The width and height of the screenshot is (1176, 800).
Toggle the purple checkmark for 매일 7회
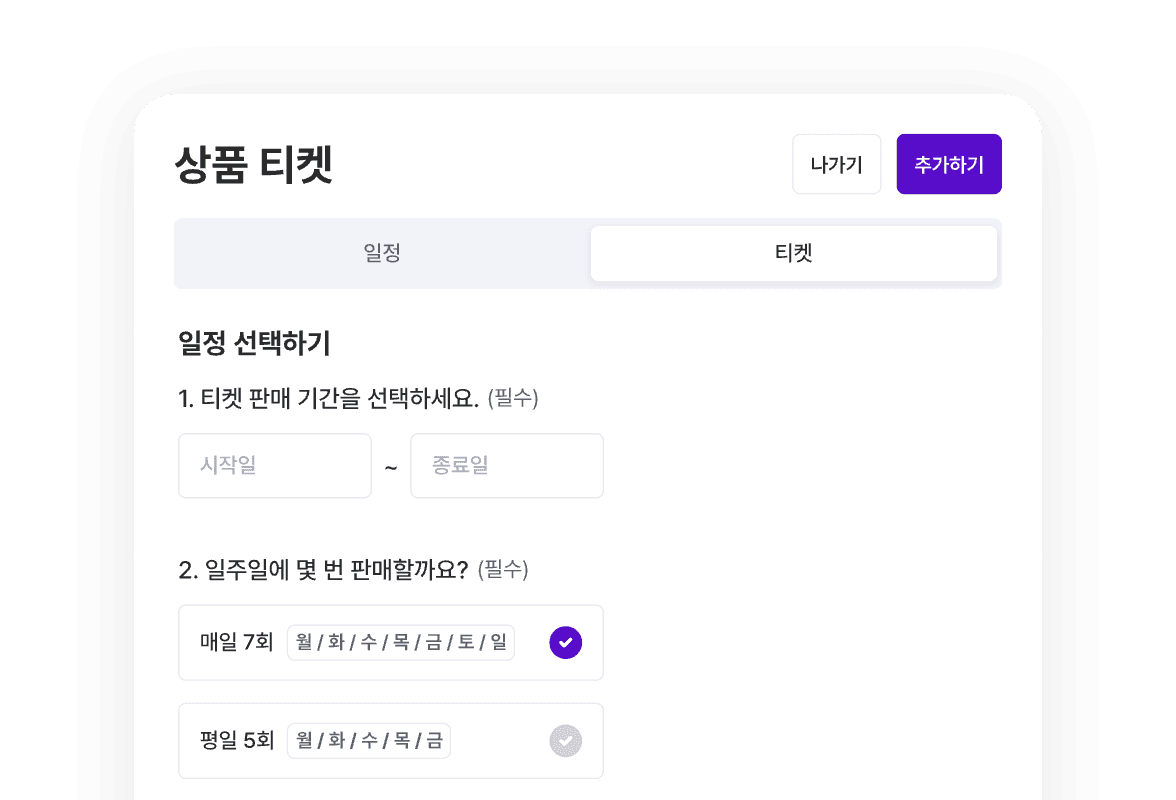[565, 642]
